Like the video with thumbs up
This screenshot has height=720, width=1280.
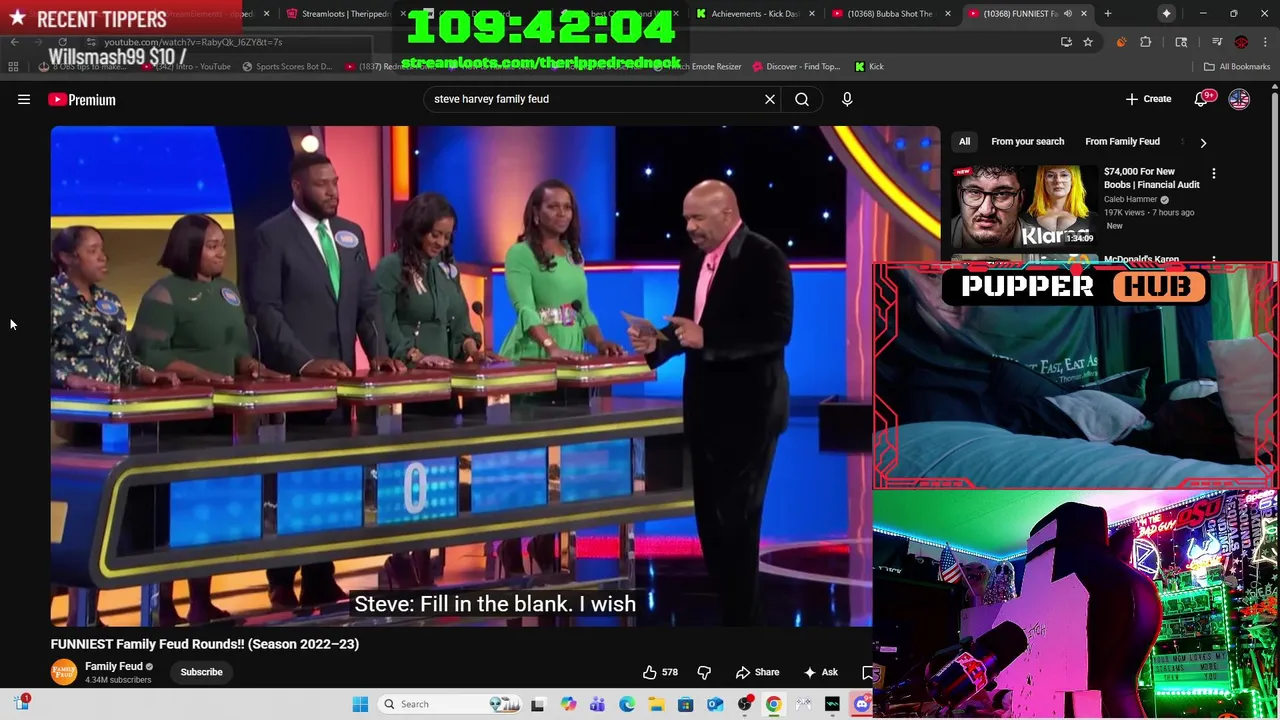coord(660,672)
